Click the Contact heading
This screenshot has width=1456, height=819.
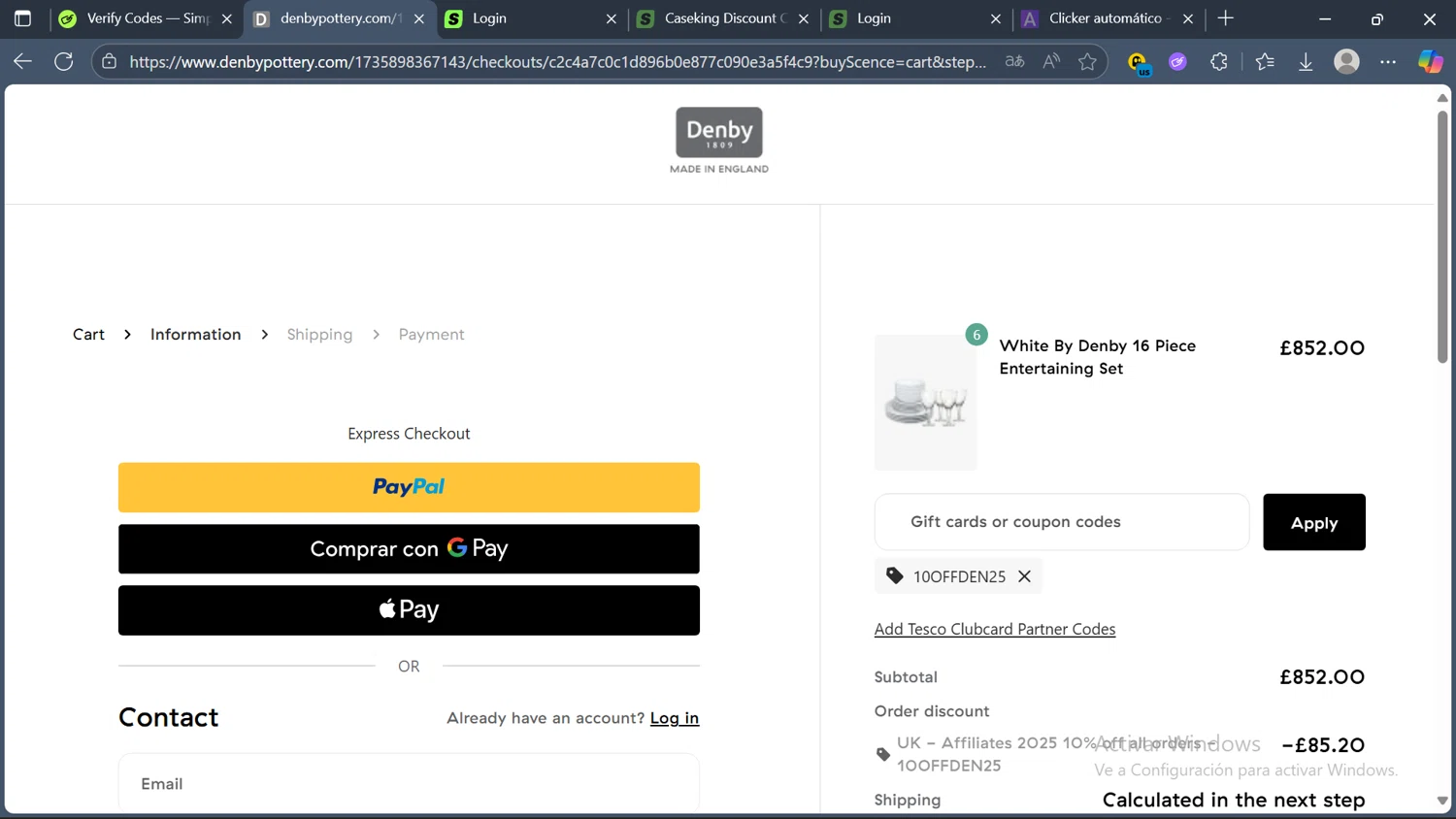(x=169, y=717)
